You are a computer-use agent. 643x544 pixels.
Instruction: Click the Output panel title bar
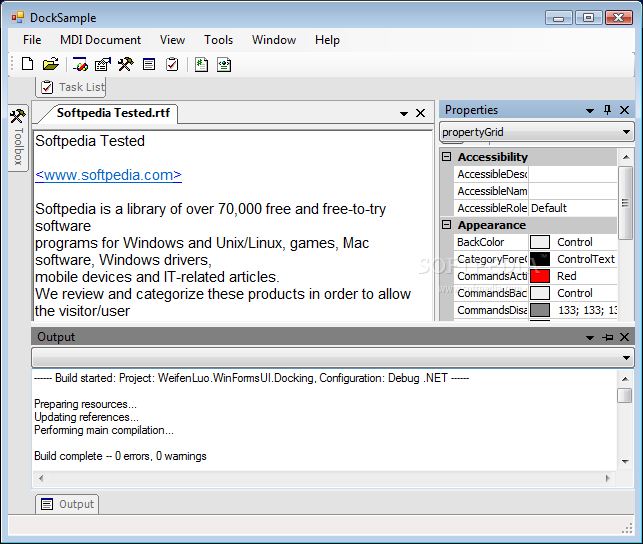pos(333,337)
